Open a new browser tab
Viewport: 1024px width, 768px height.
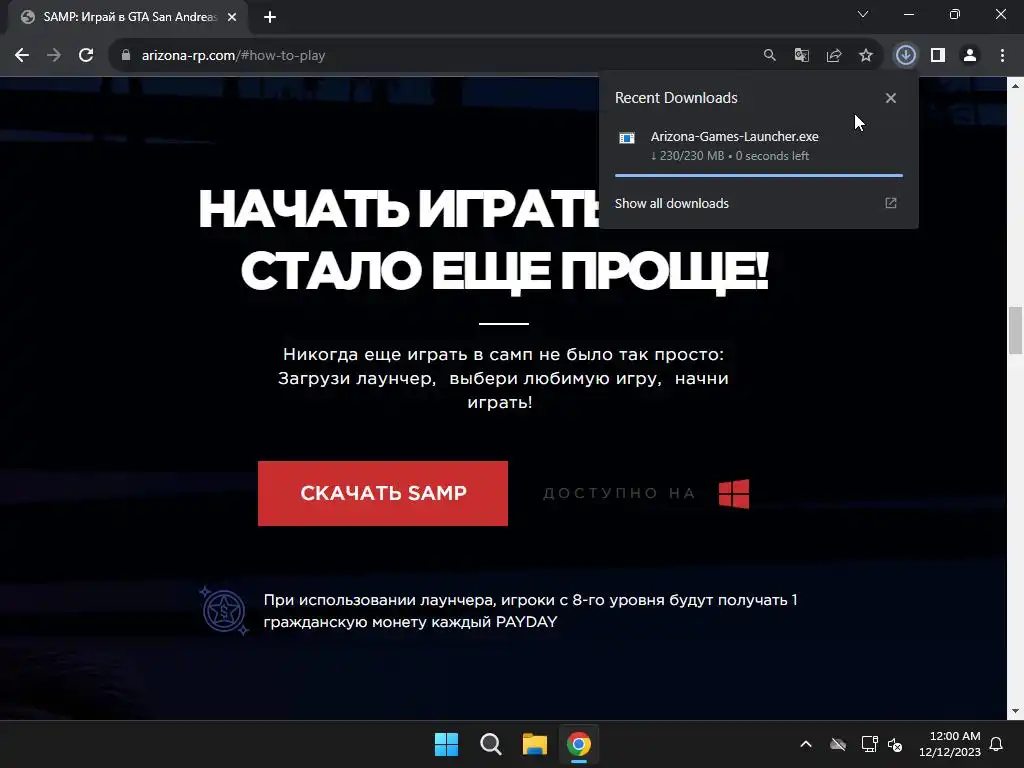(270, 17)
